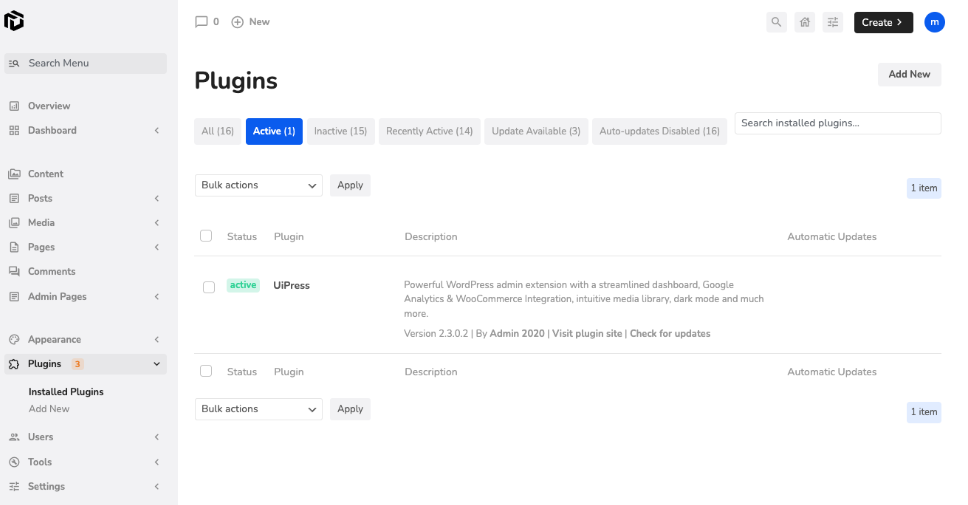
Task: Click the UiPress logo icon
Action: pyautogui.click(x=14, y=21)
